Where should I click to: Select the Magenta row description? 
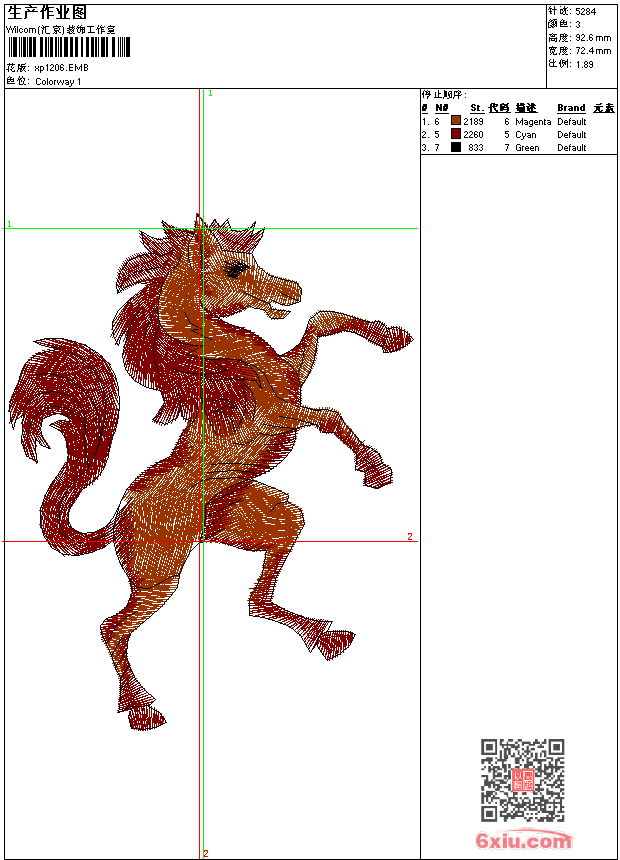(x=533, y=121)
